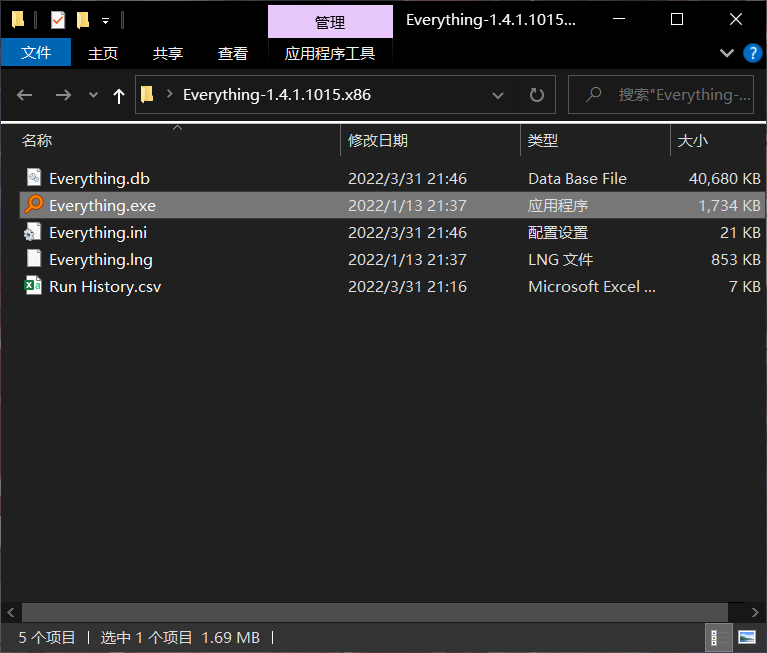Click the Data Base File type cell

coord(577,179)
